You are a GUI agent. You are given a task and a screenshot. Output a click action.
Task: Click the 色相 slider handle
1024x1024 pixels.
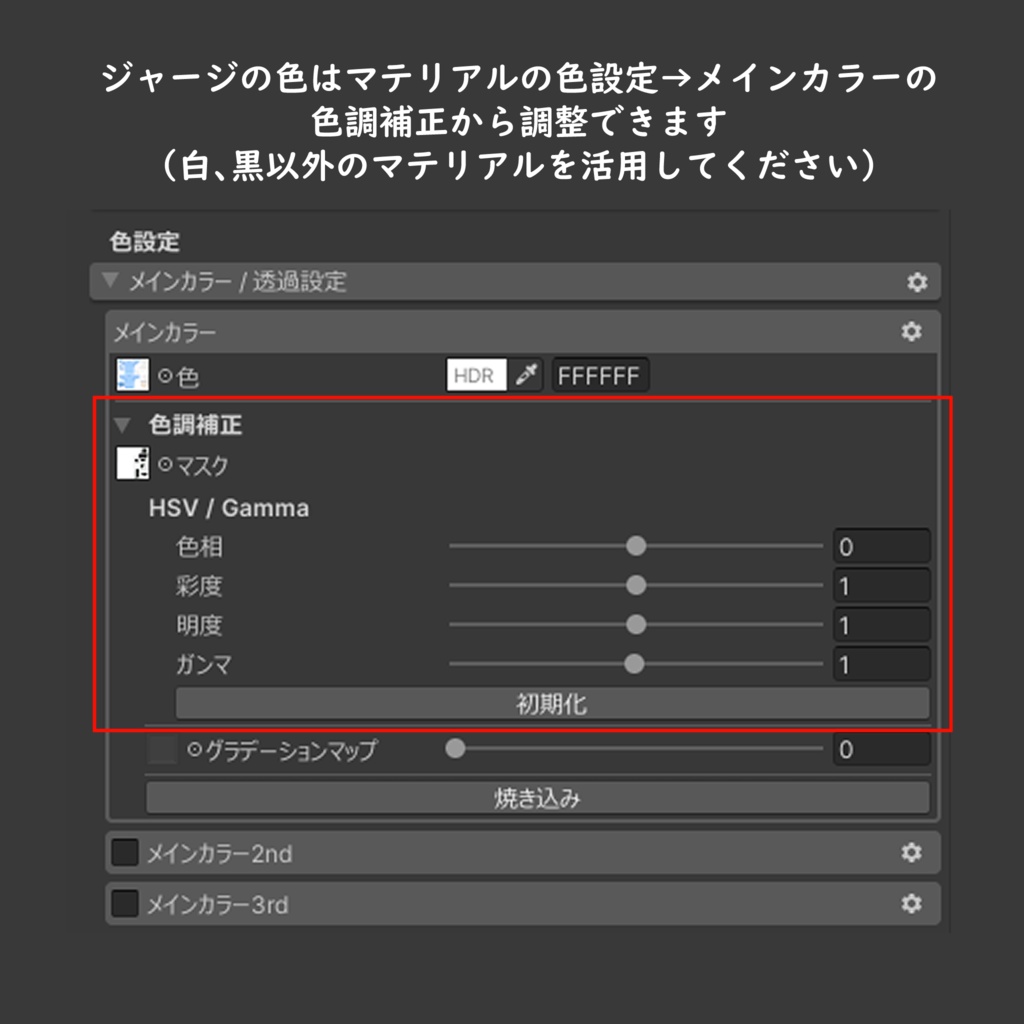tap(636, 546)
